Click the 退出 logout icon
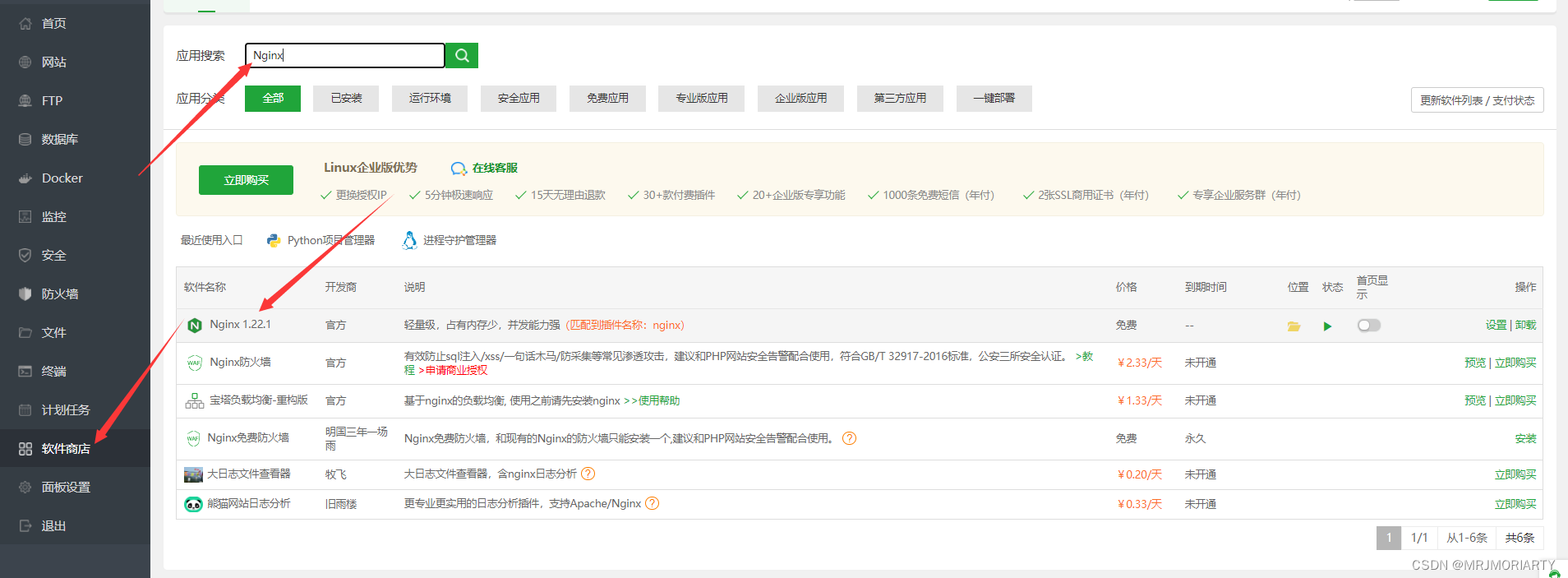The height and width of the screenshot is (578, 1568). [x=25, y=526]
